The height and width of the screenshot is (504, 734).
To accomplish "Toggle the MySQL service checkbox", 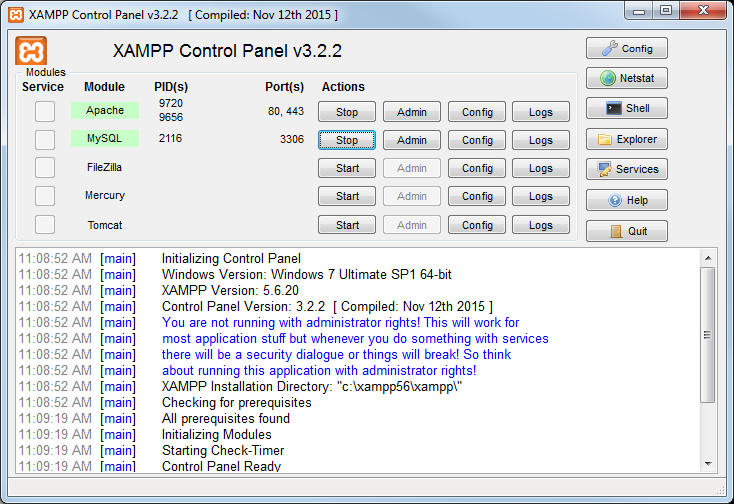I will click(x=45, y=139).
